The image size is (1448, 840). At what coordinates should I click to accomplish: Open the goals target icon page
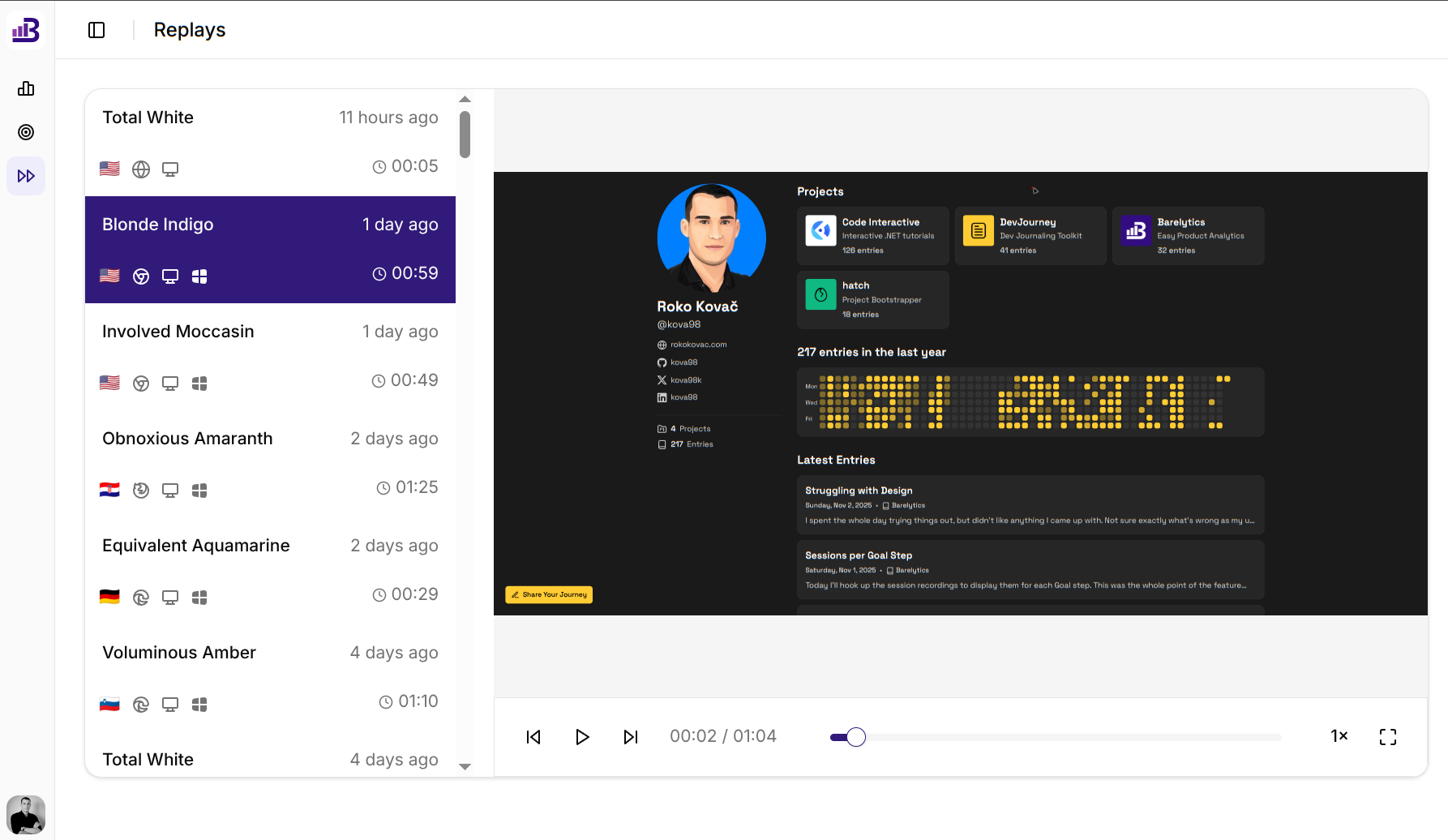(x=26, y=132)
